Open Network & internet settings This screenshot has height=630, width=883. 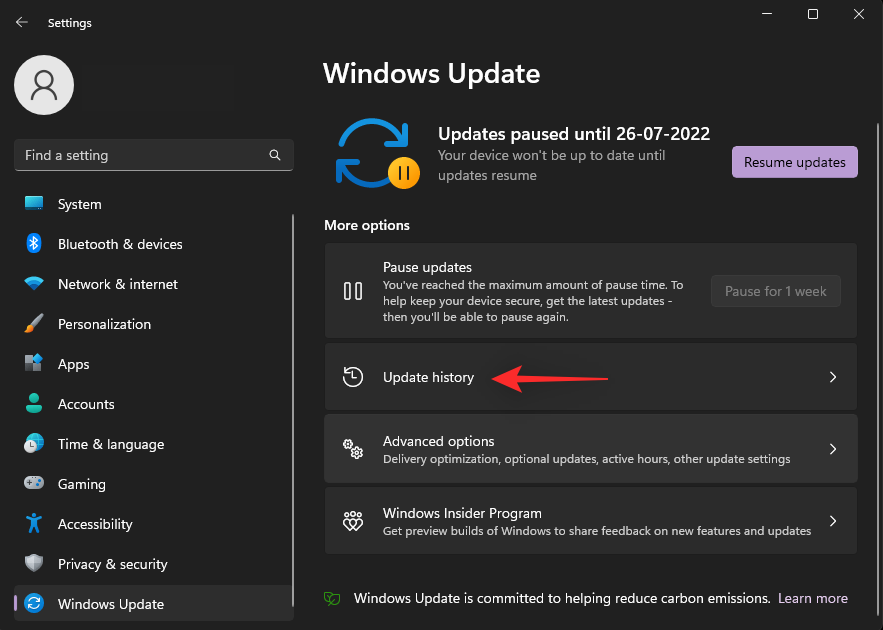click(x=117, y=284)
